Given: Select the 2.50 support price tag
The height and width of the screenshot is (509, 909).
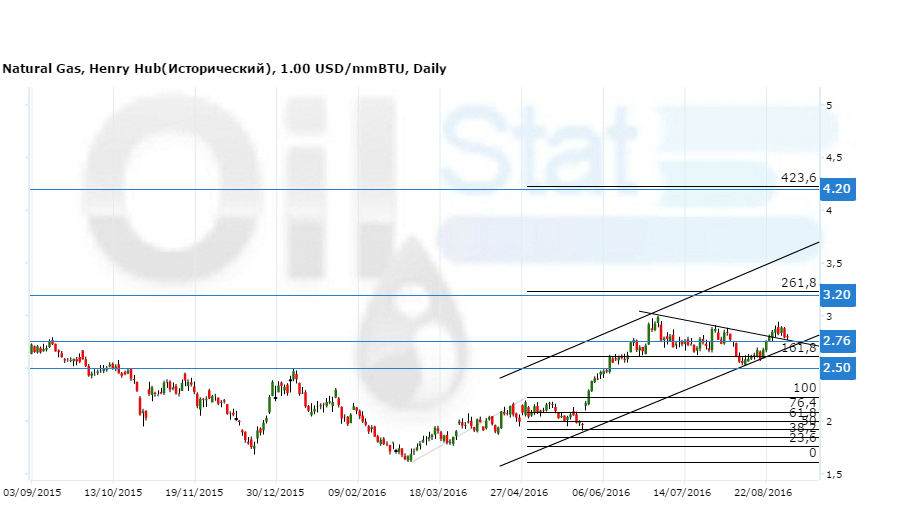Looking at the screenshot, I should 836,368.
